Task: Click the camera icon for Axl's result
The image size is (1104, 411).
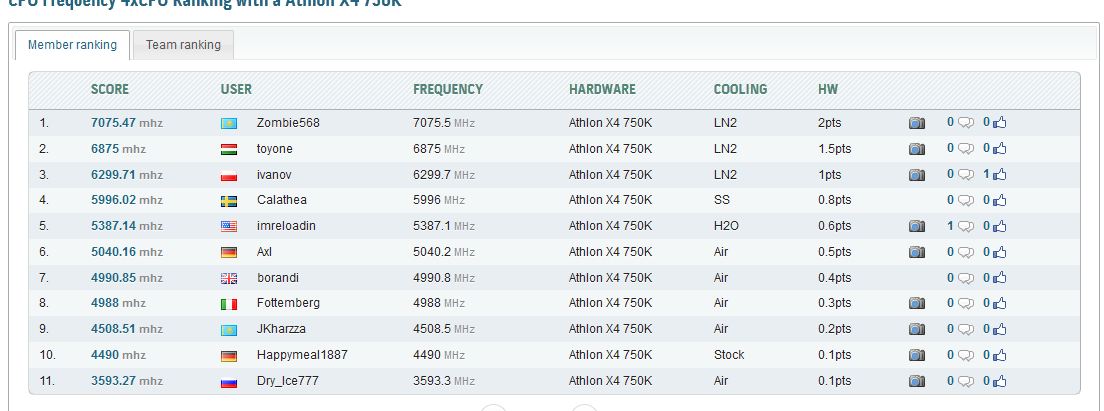Action: click(x=917, y=252)
